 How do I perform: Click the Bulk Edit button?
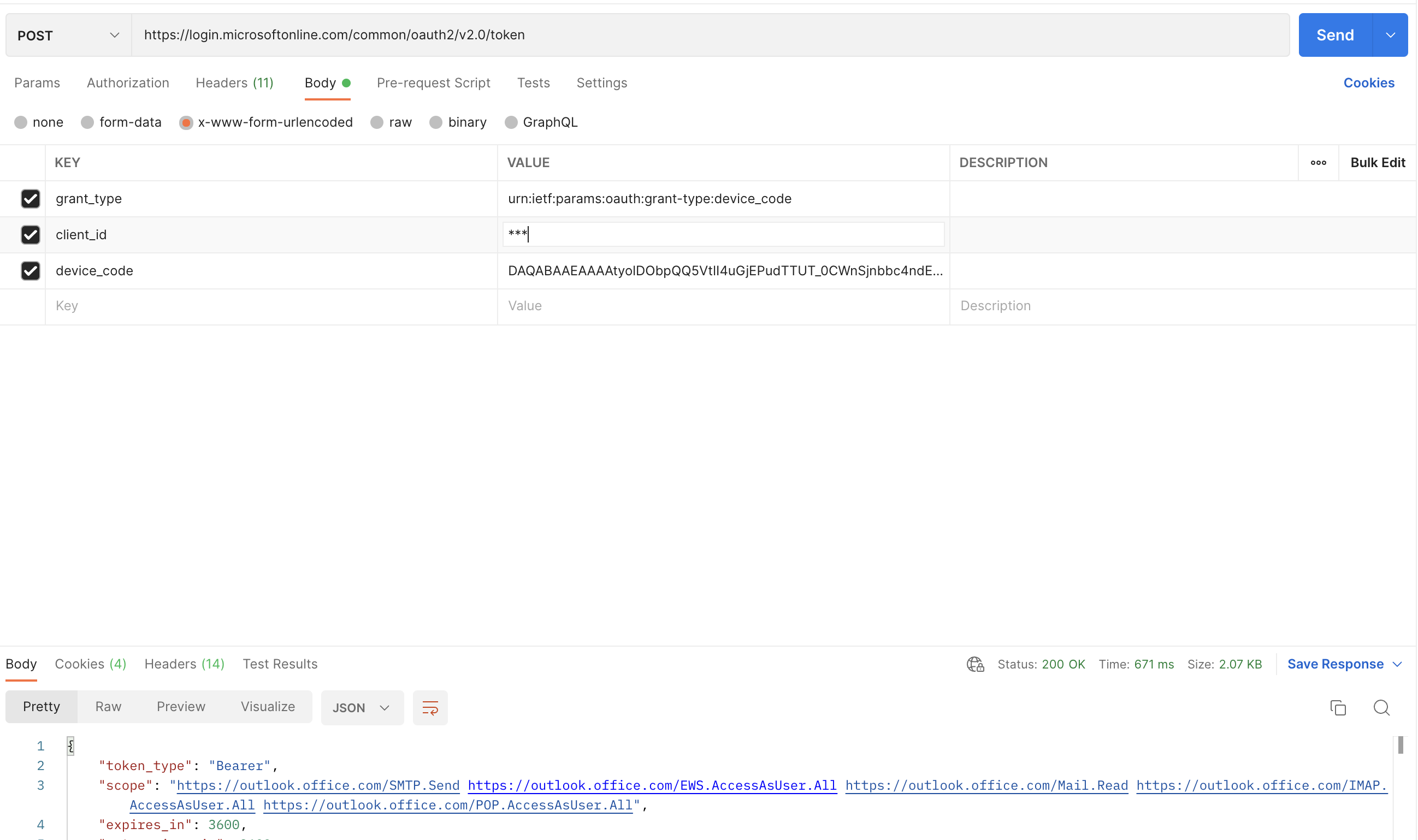click(1378, 163)
